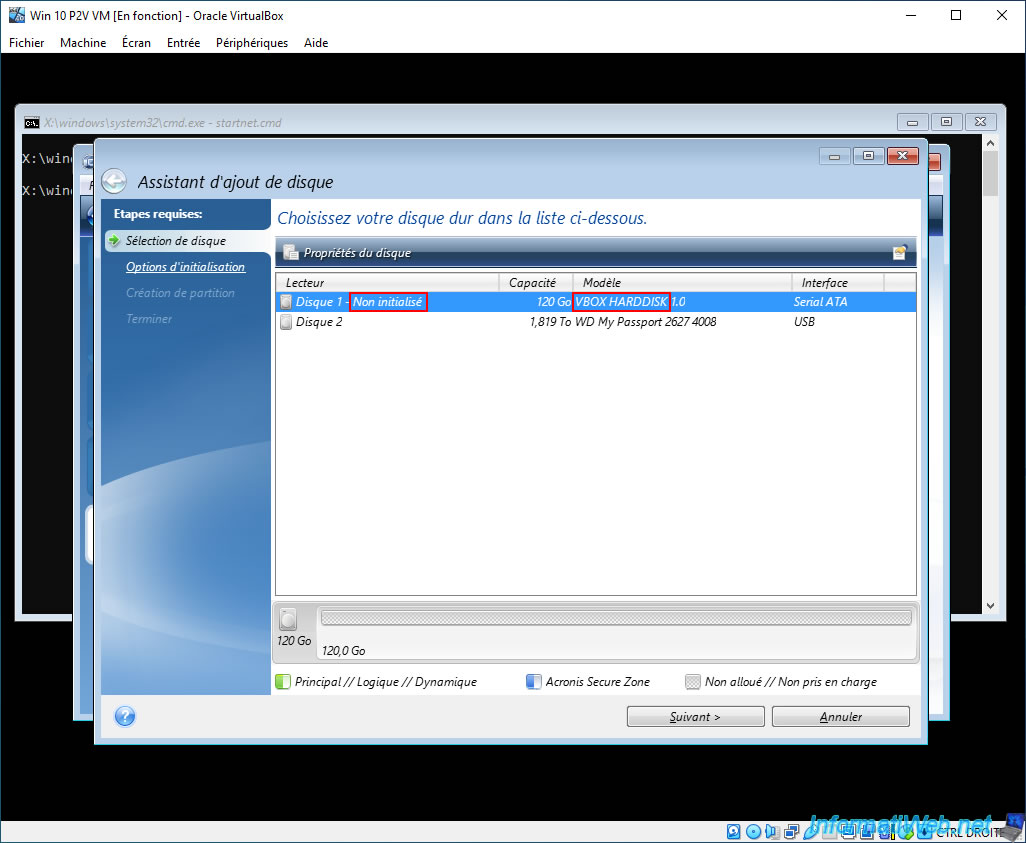This screenshot has width=1026, height=843.
Task: Click the back arrow in wizard header
Action: coord(114,181)
